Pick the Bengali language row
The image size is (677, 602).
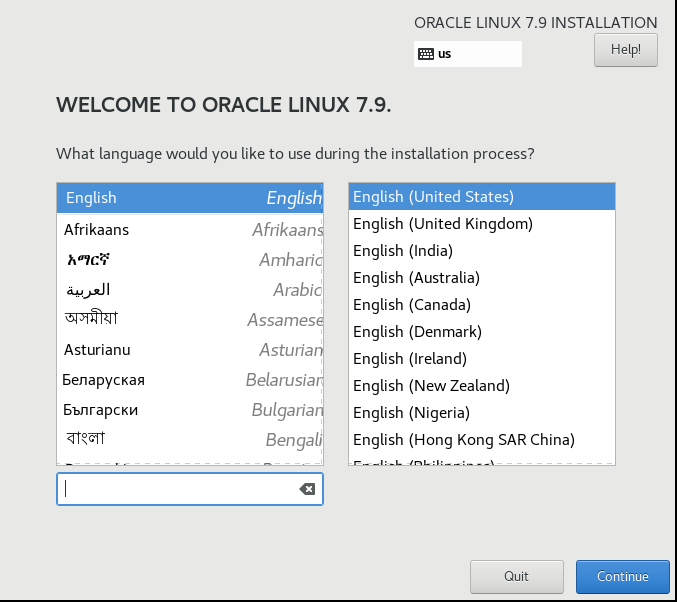pyautogui.click(x=190, y=440)
